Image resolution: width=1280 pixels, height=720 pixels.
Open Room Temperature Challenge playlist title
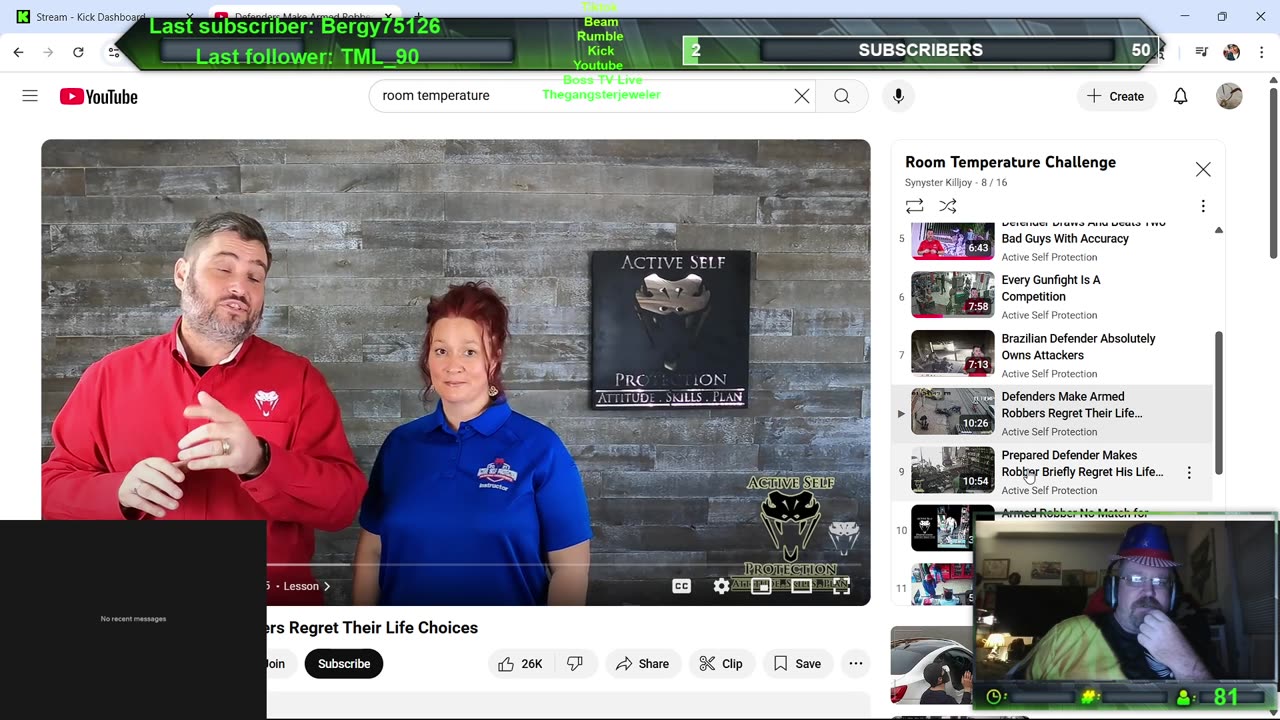pyautogui.click(x=1010, y=162)
